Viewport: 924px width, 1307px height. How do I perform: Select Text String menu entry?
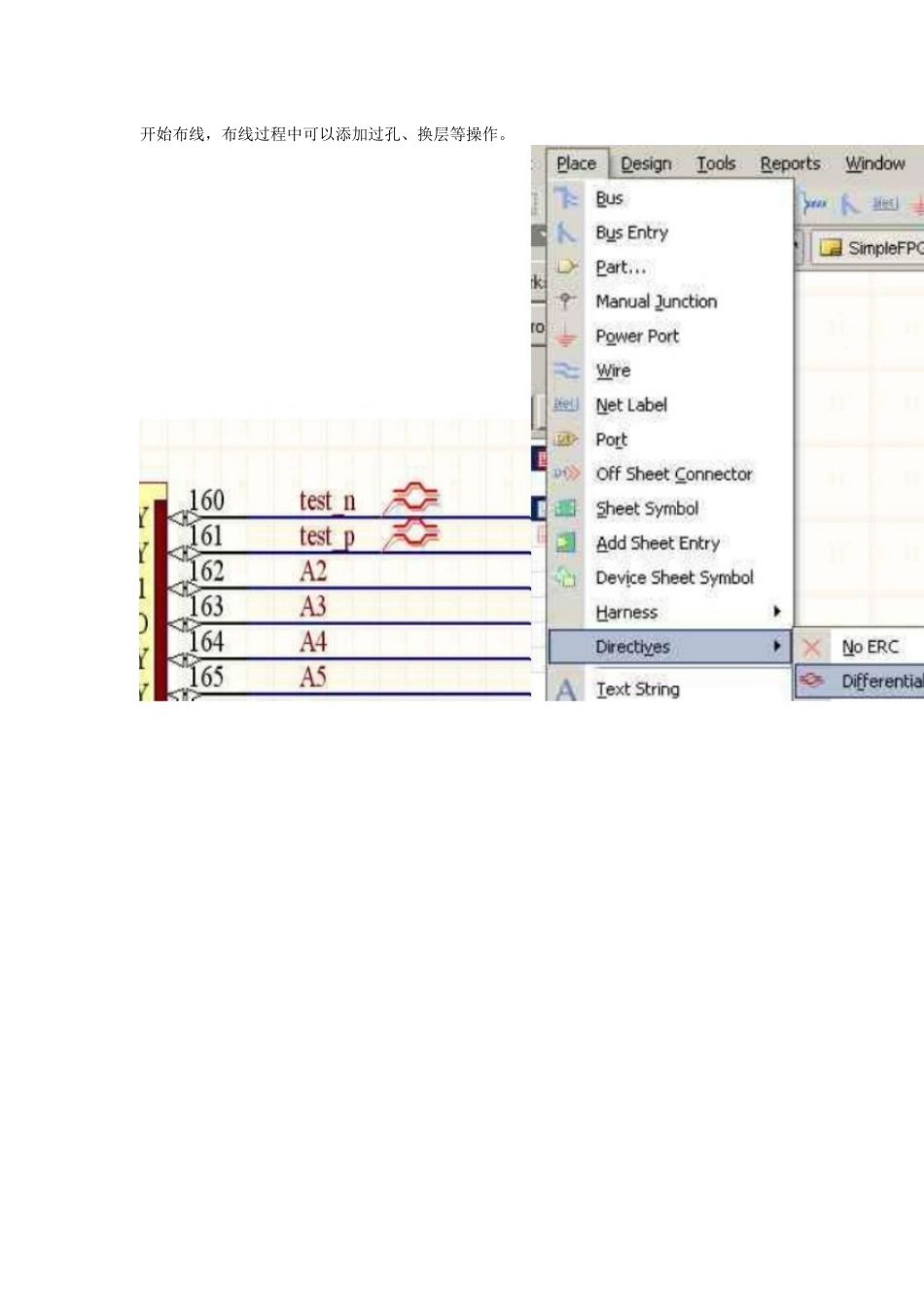pos(671,689)
